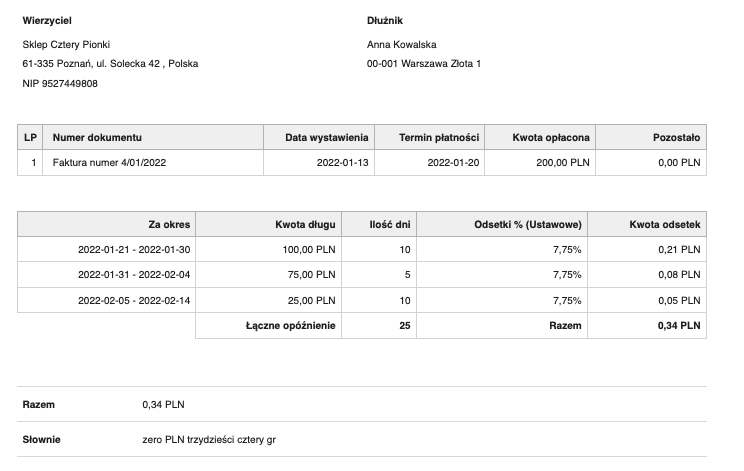Click the 0,05 PLN interest amount cell
The width and height of the screenshot is (744, 471).
(x=678, y=301)
